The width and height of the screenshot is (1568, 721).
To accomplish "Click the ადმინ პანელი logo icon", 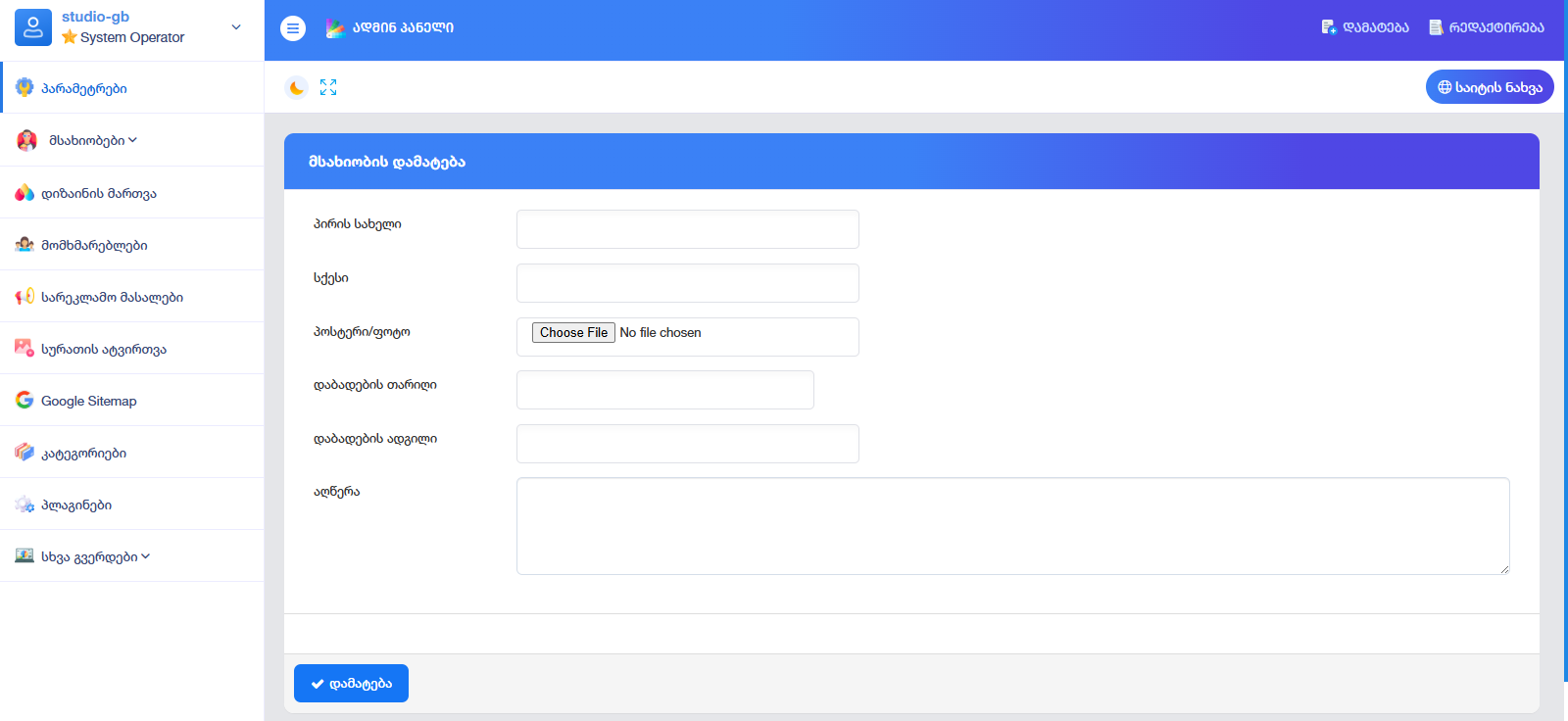I will (335, 28).
